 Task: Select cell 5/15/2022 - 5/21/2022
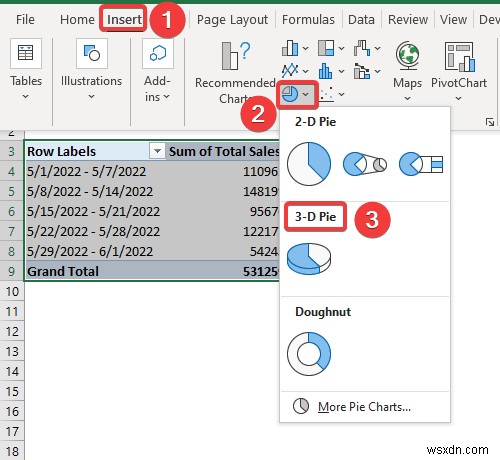(x=95, y=211)
